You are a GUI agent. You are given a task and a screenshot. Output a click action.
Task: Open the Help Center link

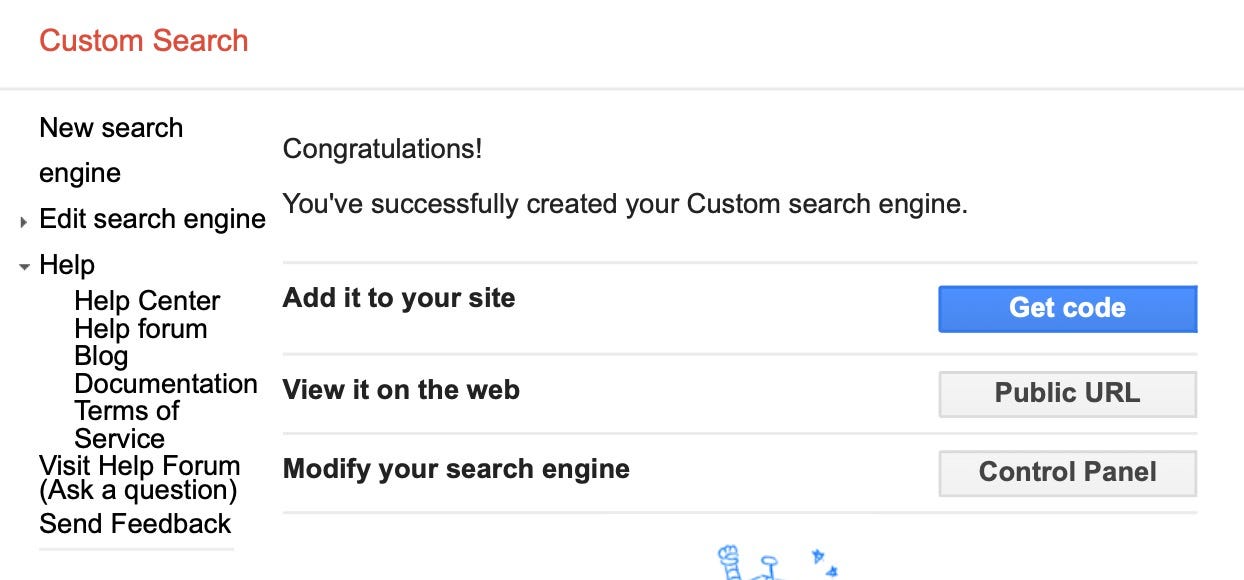click(146, 301)
